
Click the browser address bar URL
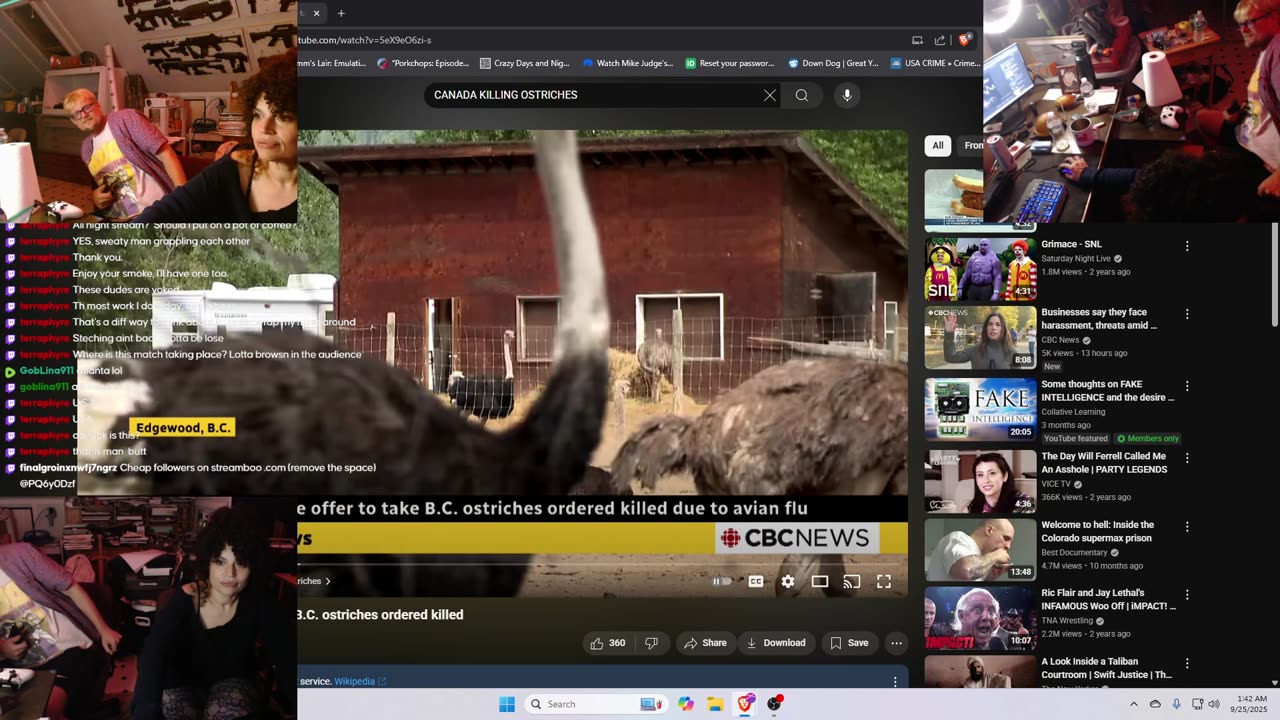tap(364, 40)
